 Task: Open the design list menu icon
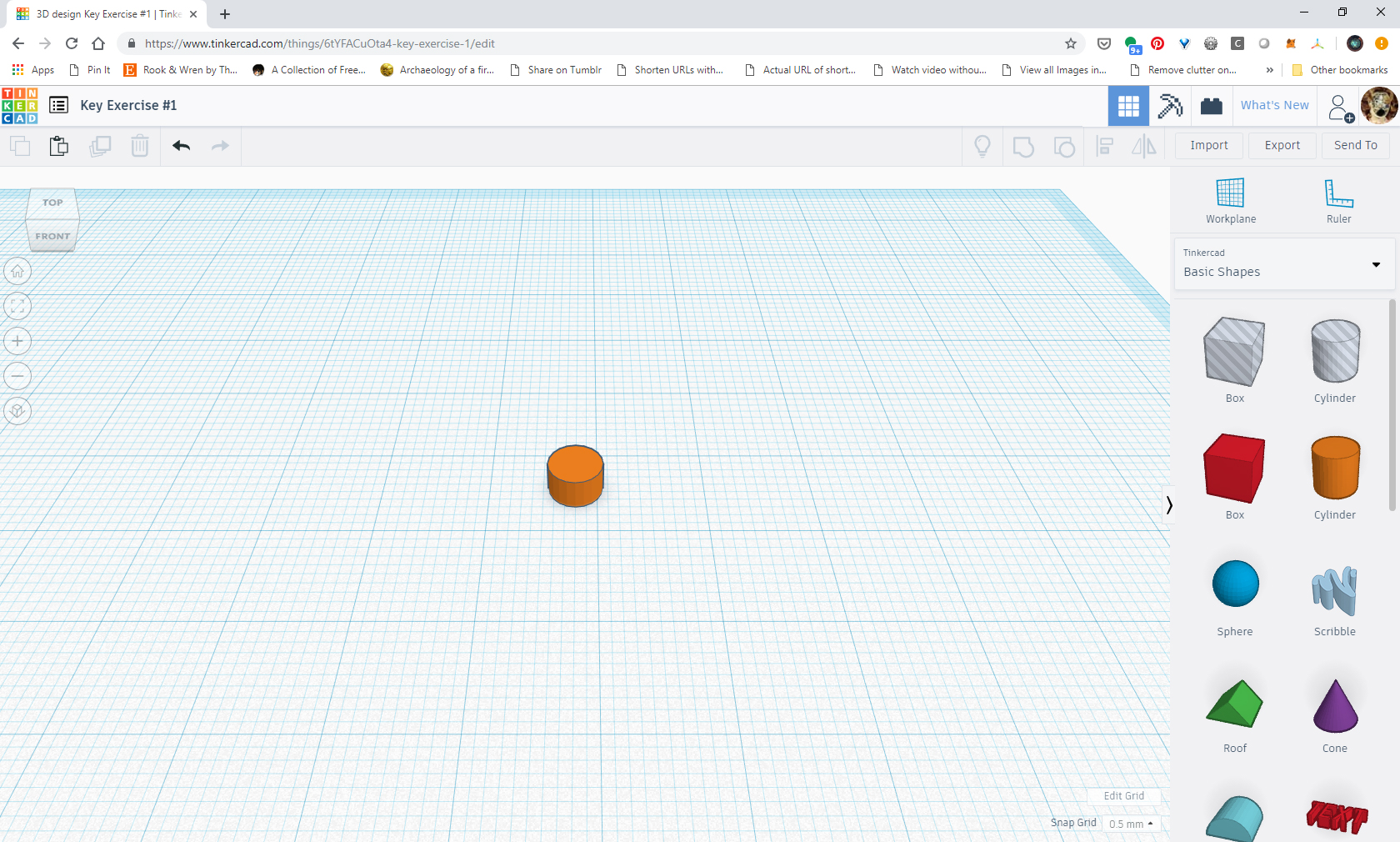(58, 105)
